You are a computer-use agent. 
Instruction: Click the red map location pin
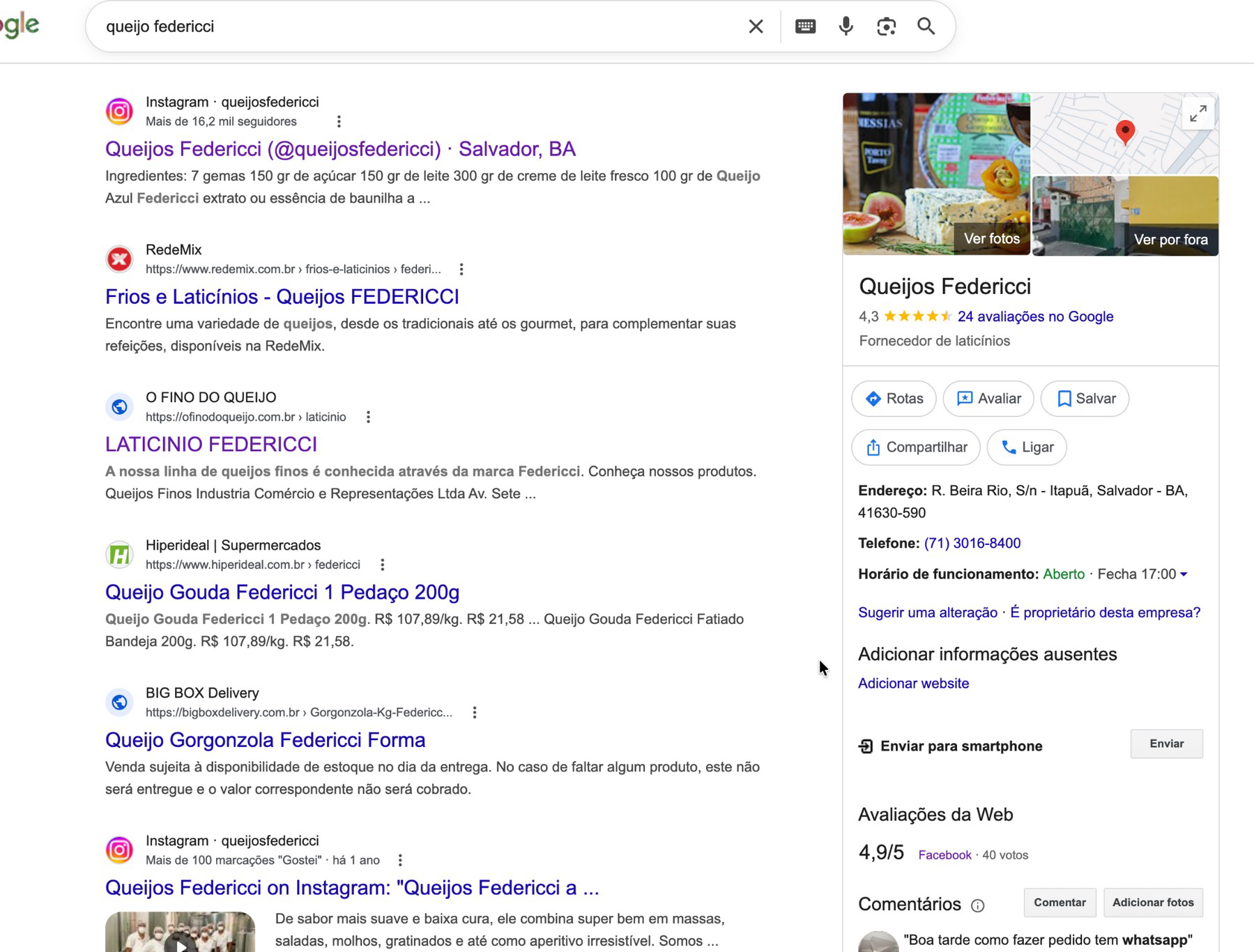click(x=1125, y=132)
